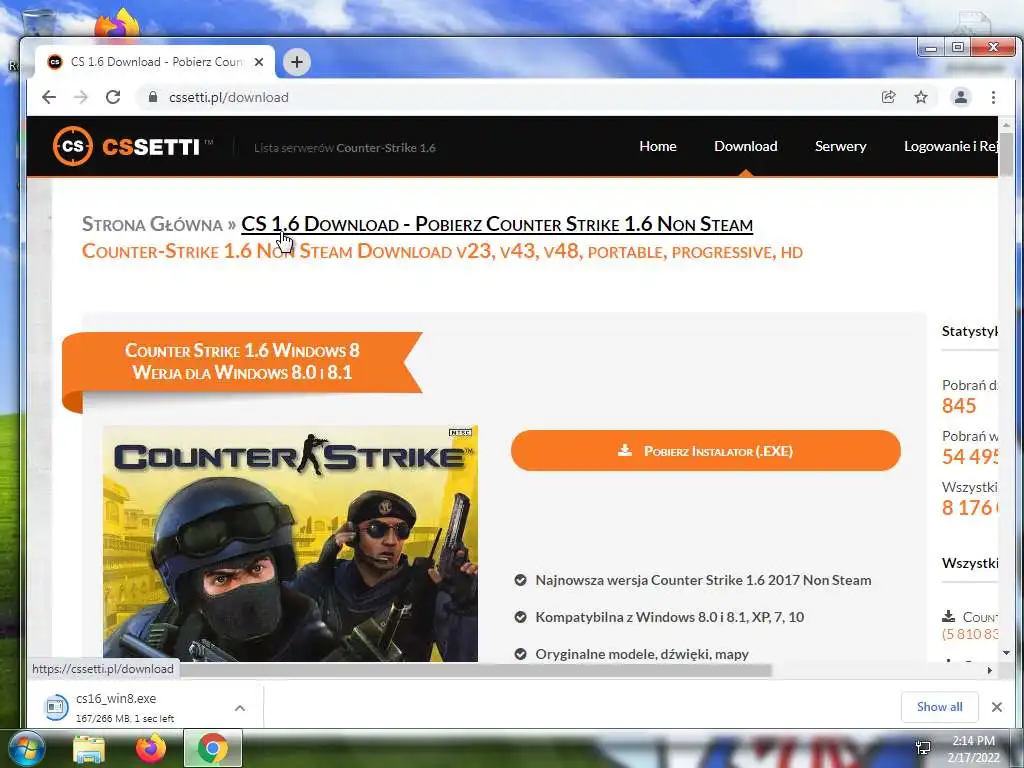The width and height of the screenshot is (1024, 768).
Task: Open Chrome's three-dot menu
Action: click(993, 97)
